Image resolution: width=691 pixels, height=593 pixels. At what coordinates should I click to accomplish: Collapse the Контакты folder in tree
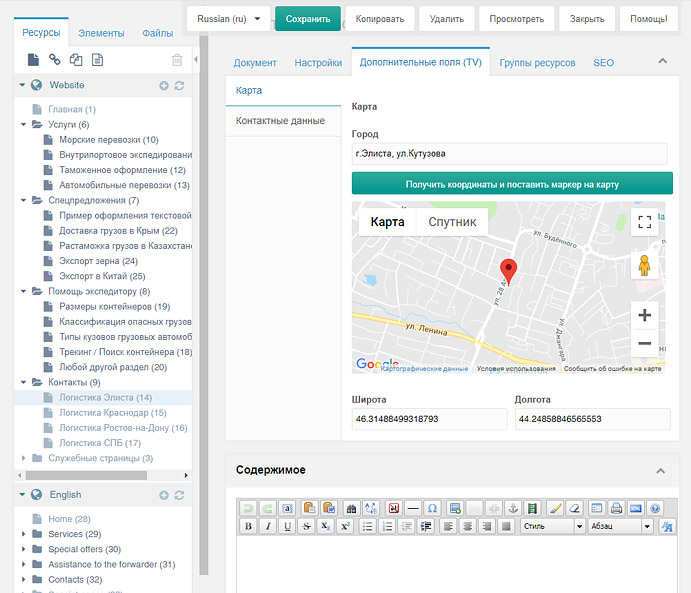(x=23, y=382)
